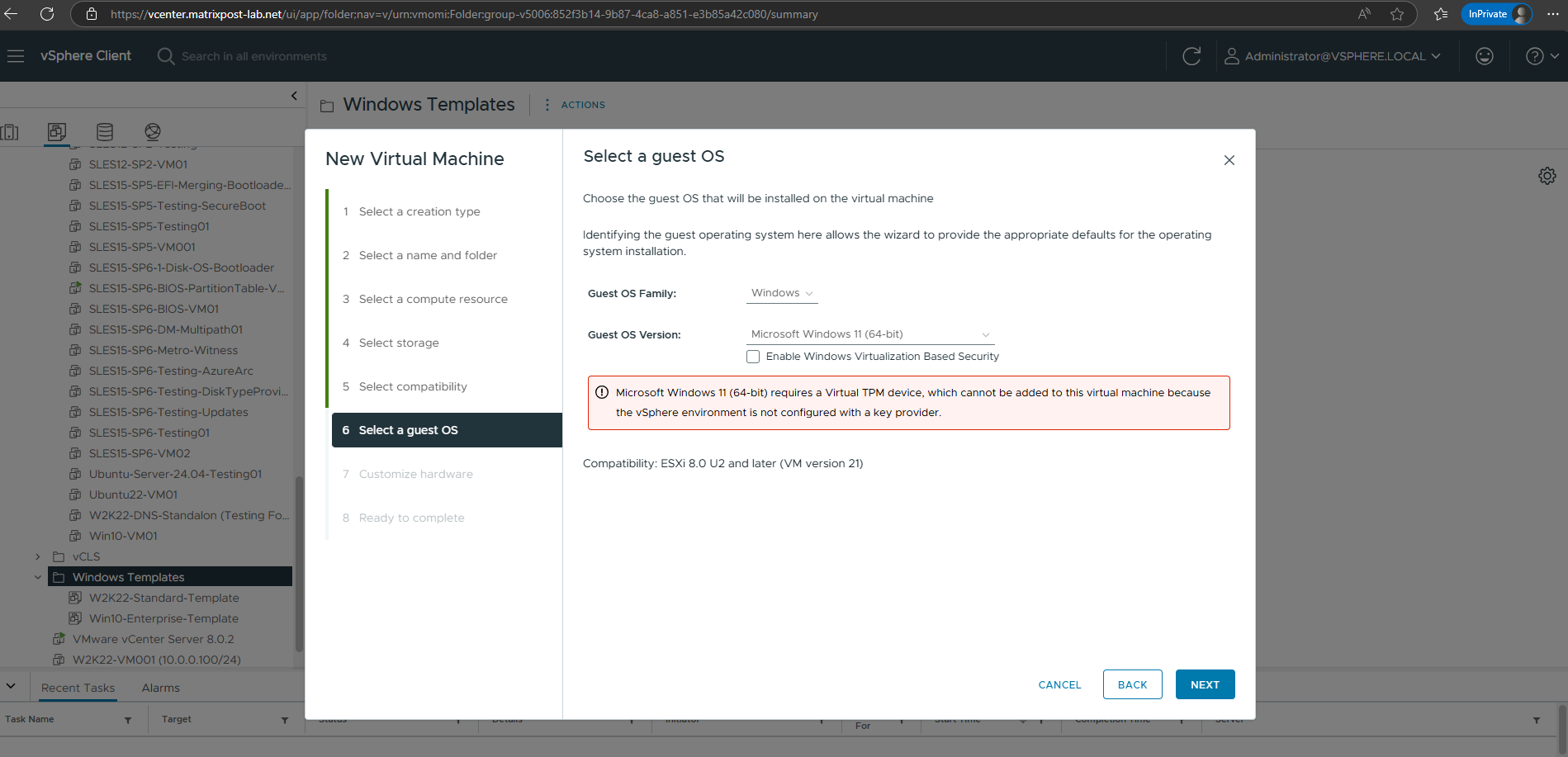Open the browser favorites list icon
This screenshot has width=1568, height=757.
pos(1441,14)
